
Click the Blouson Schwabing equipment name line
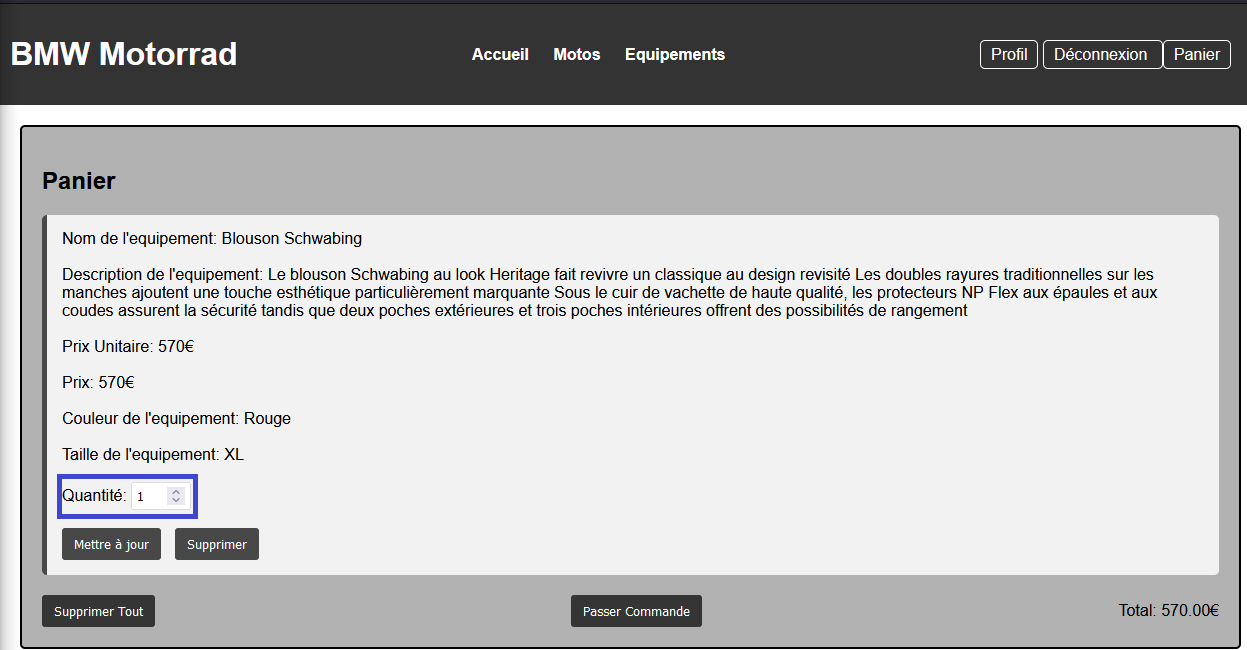212,238
